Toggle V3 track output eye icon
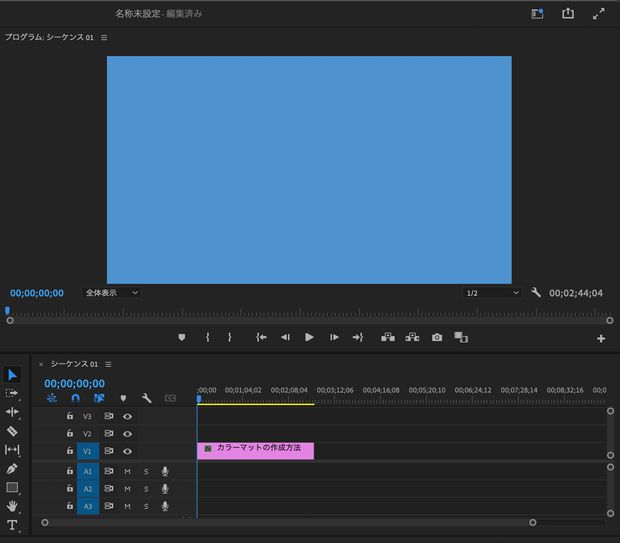Image resolution: width=620 pixels, height=543 pixels. (x=127, y=416)
